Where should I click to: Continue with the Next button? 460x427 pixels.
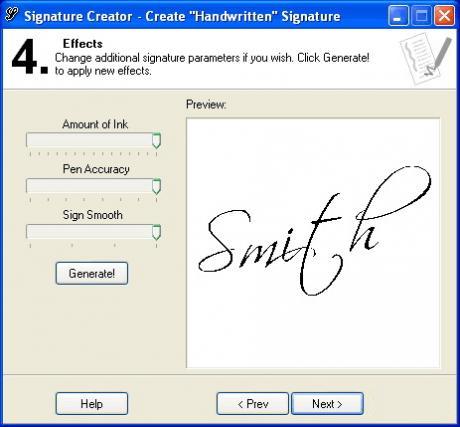coord(327,404)
